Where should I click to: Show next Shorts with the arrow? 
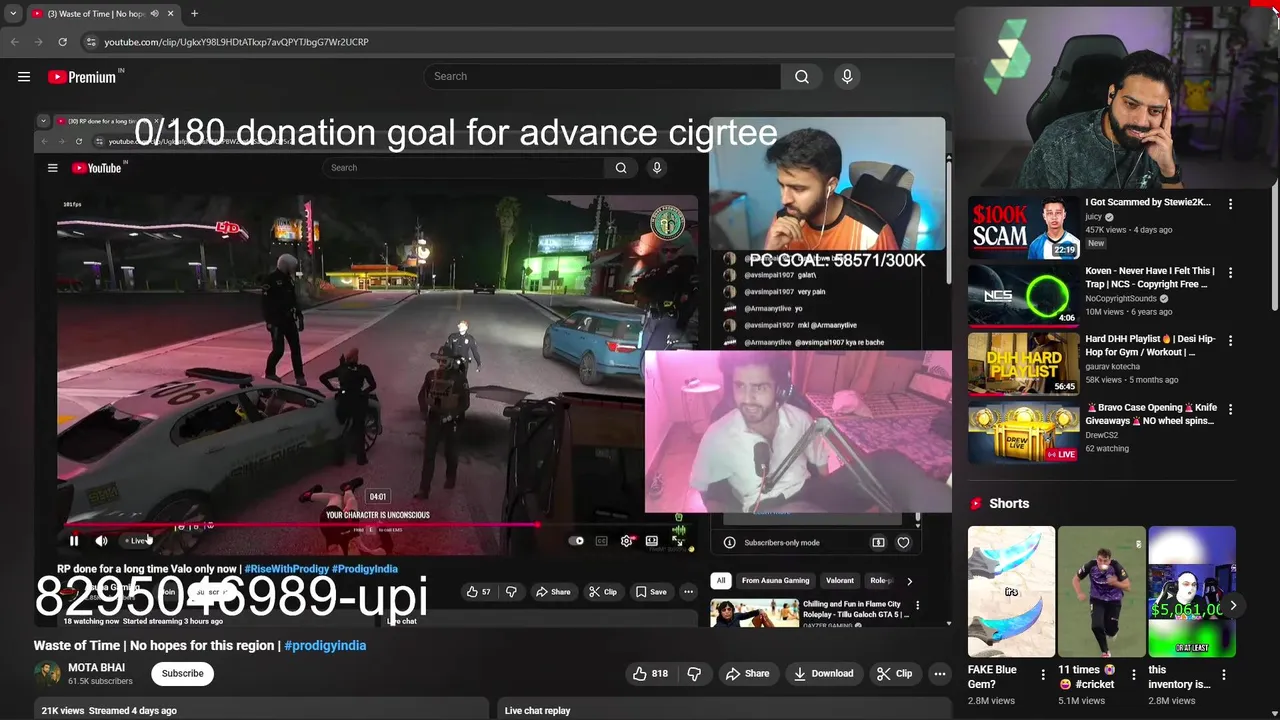1233,605
